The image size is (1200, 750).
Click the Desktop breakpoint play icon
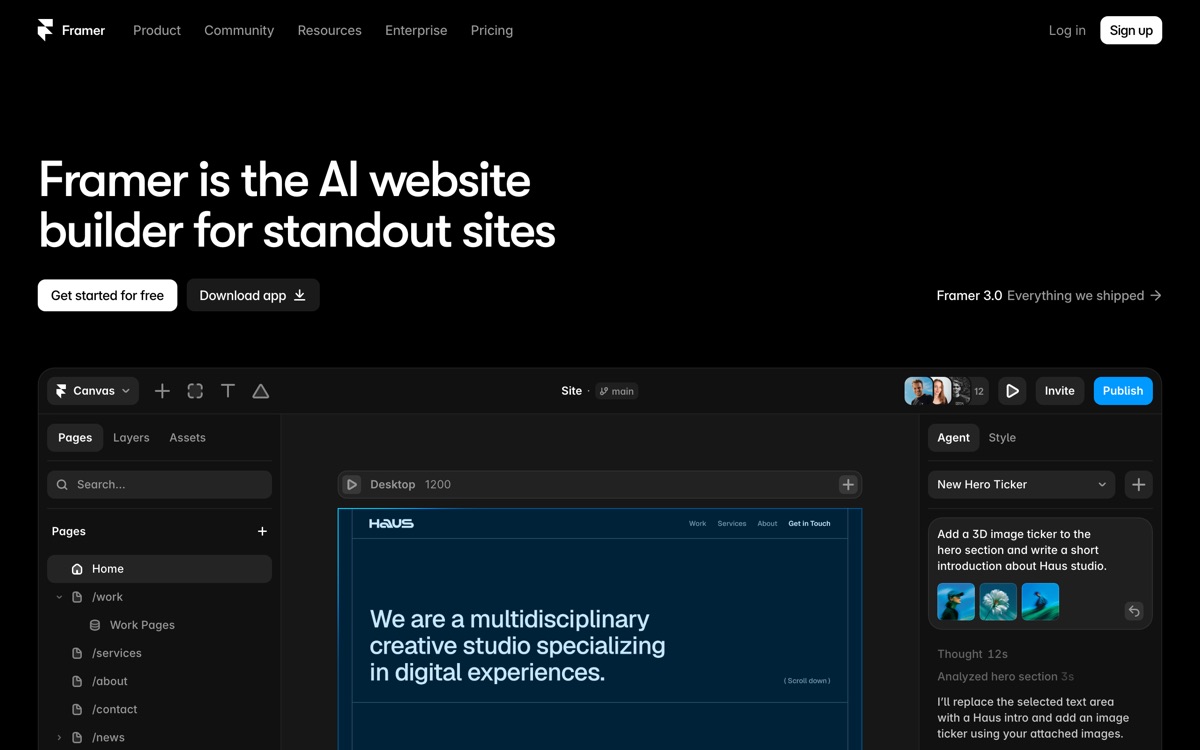[x=352, y=484]
